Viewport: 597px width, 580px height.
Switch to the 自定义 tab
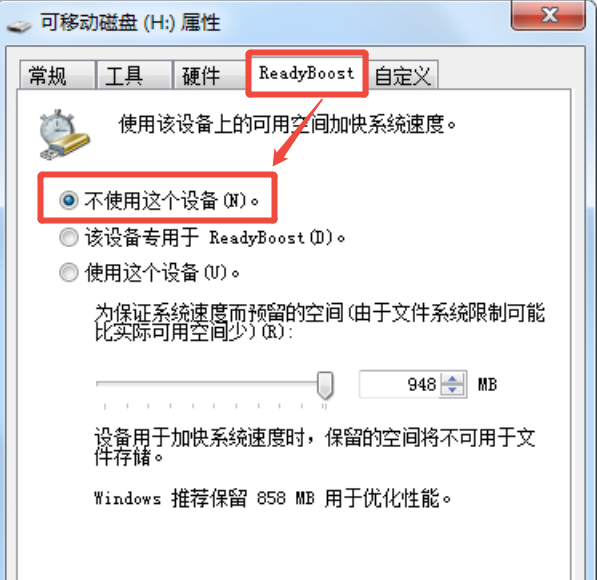click(x=403, y=75)
